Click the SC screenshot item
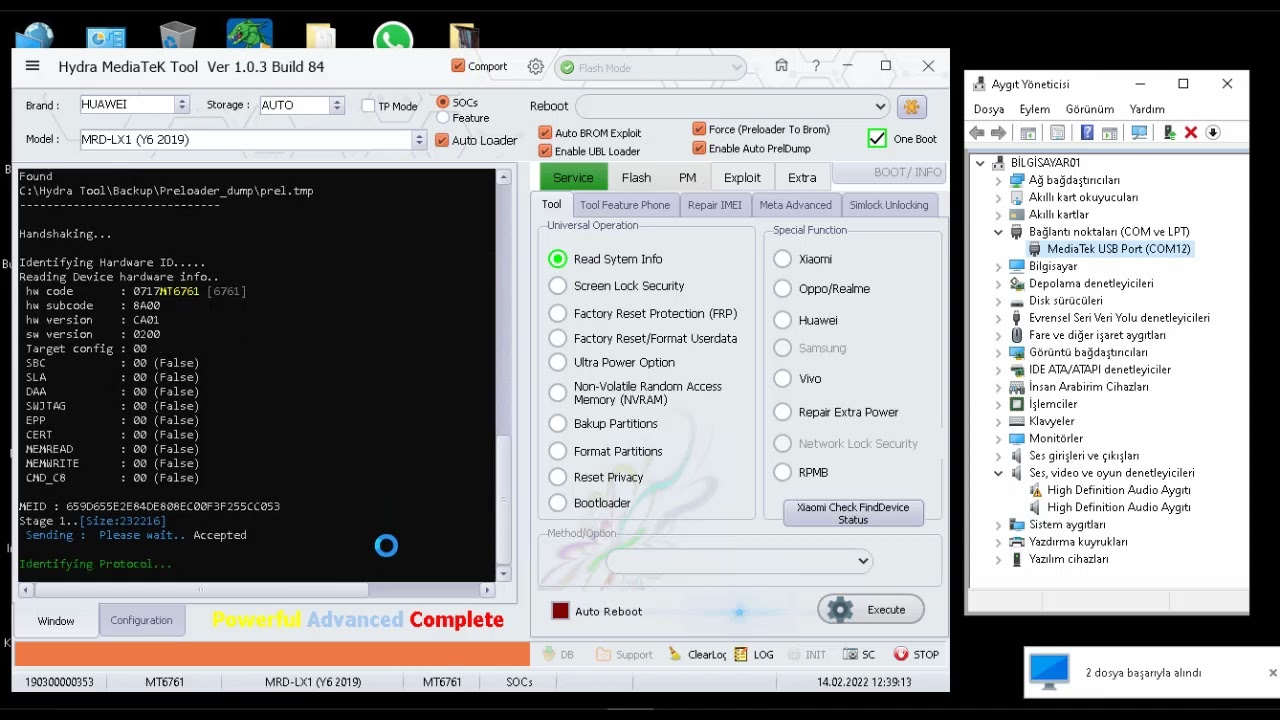 tap(859, 654)
